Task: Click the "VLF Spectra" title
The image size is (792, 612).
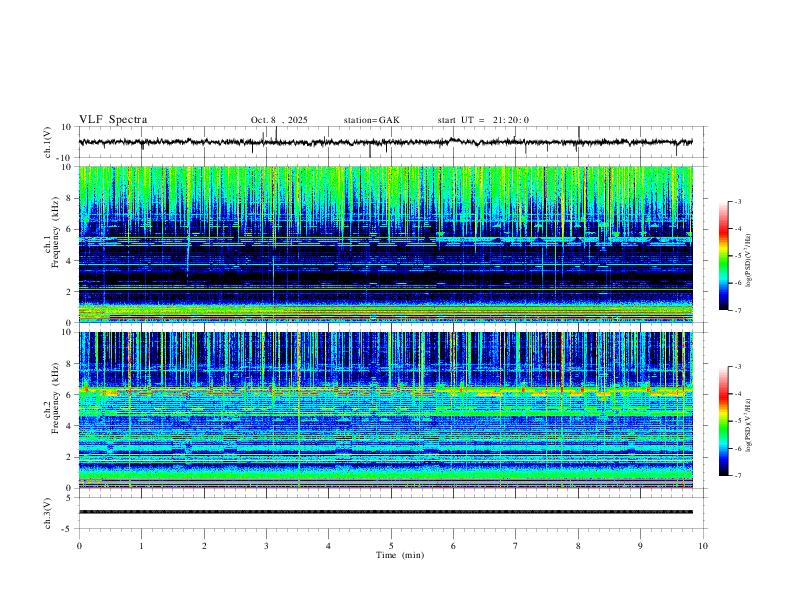Action: [113, 120]
